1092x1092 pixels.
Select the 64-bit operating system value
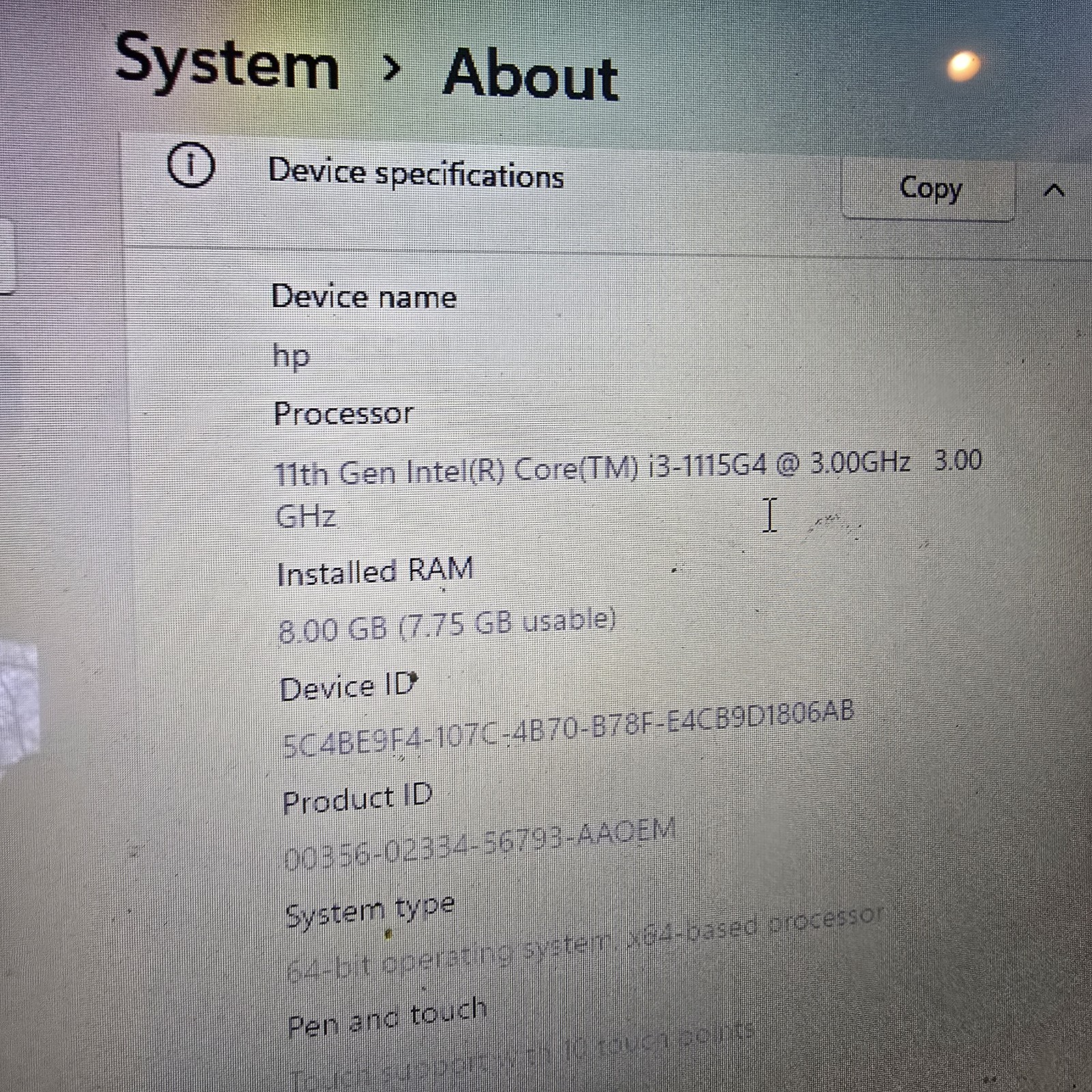[x=586, y=943]
